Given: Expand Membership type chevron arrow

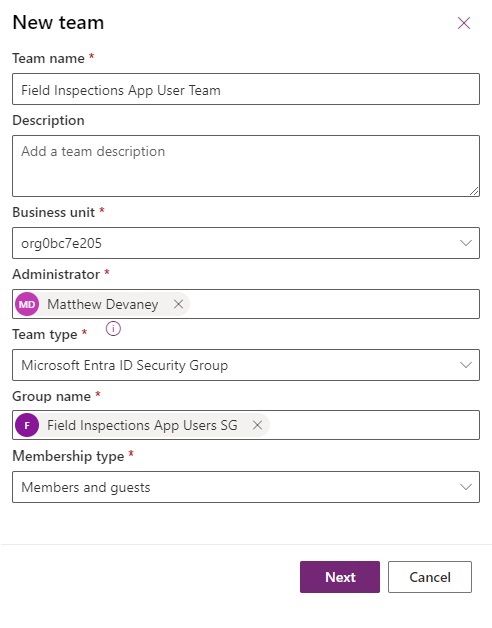Looking at the screenshot, I should coord(466,487).
